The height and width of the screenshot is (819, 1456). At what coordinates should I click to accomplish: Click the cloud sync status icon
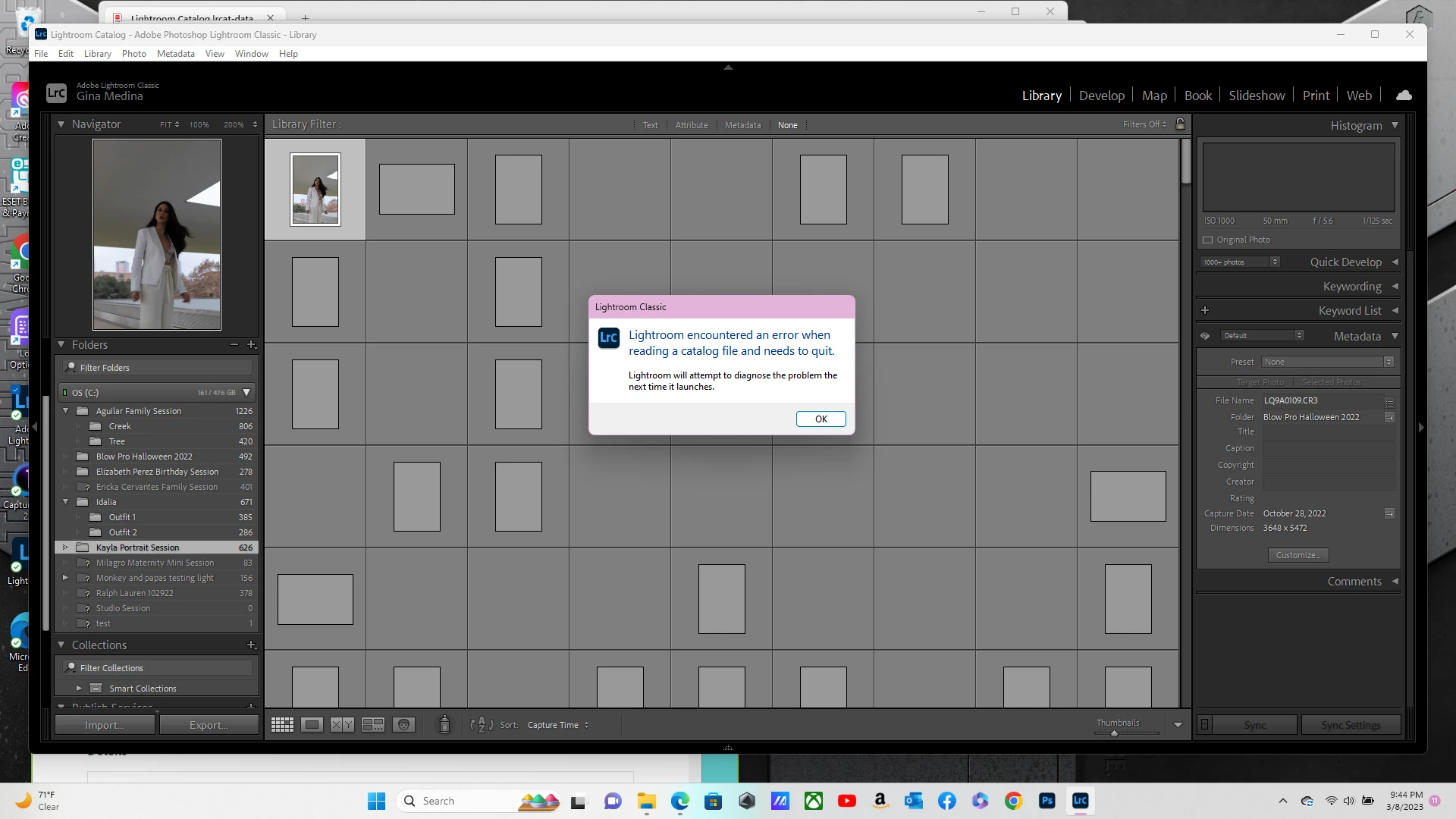coord(1404,96)
